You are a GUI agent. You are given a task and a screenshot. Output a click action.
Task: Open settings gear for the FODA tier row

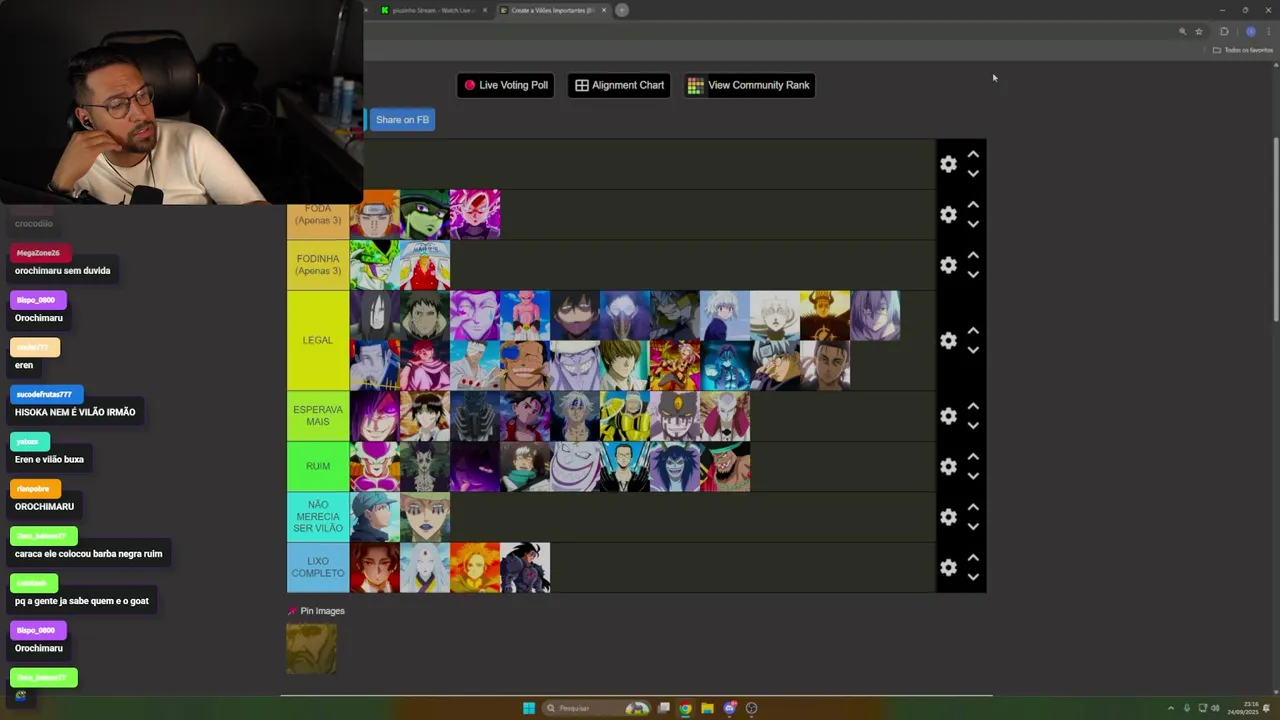[x=948, y=215]
